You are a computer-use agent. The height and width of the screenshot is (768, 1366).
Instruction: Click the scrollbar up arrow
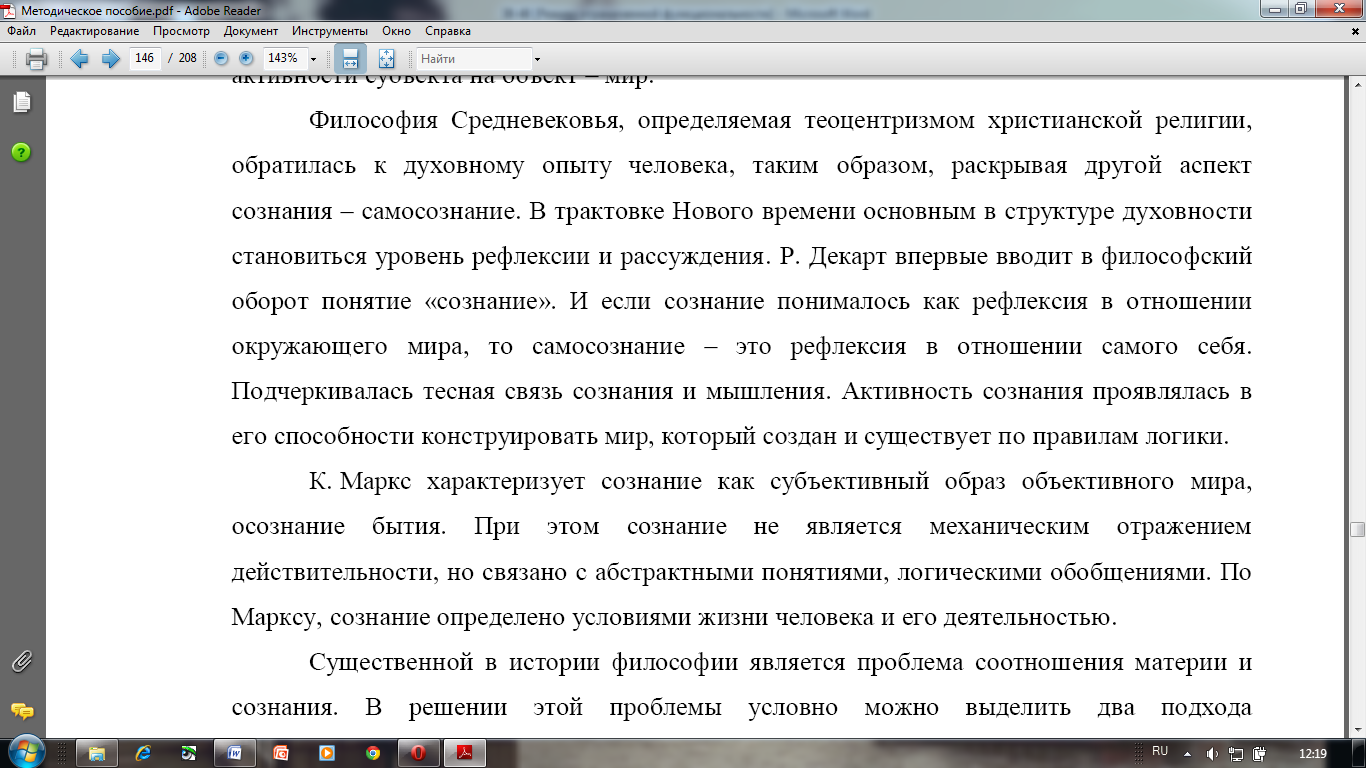1357,85
